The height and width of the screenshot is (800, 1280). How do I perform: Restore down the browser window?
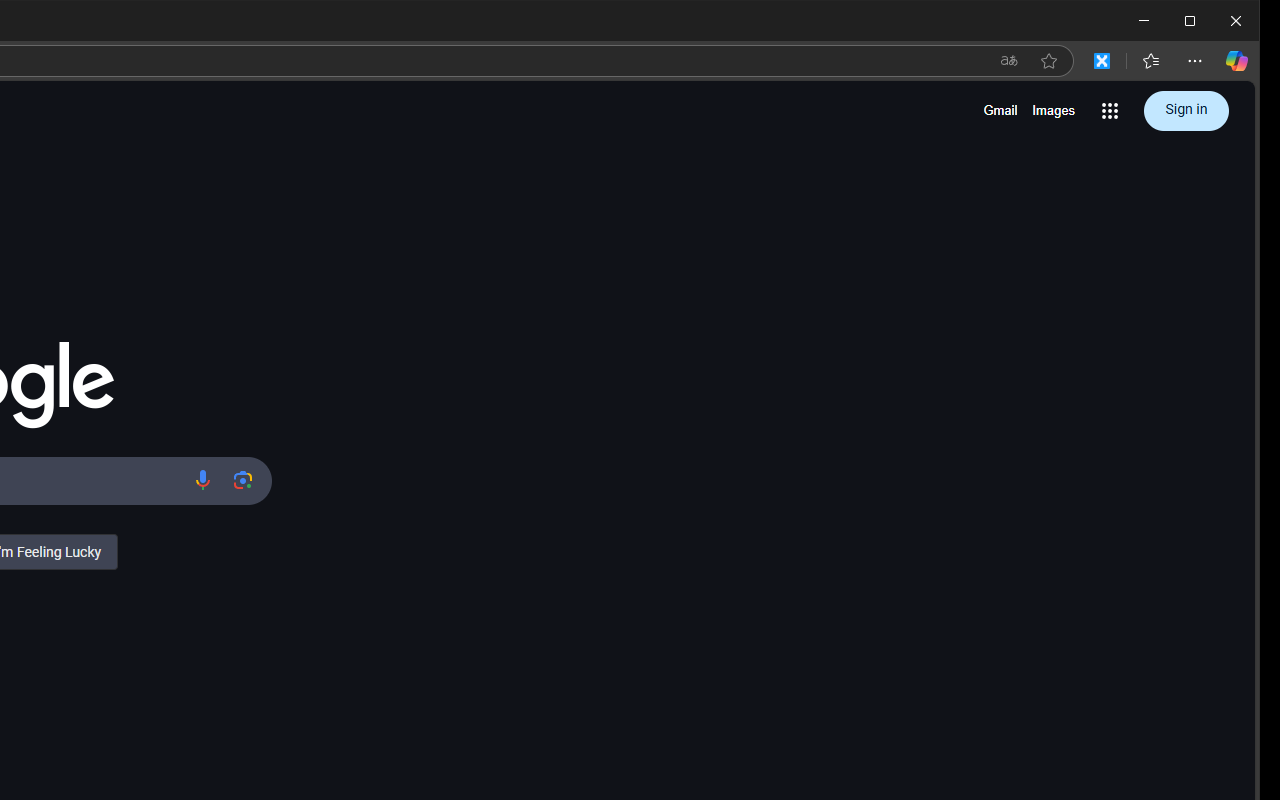tap(1190, 21)
